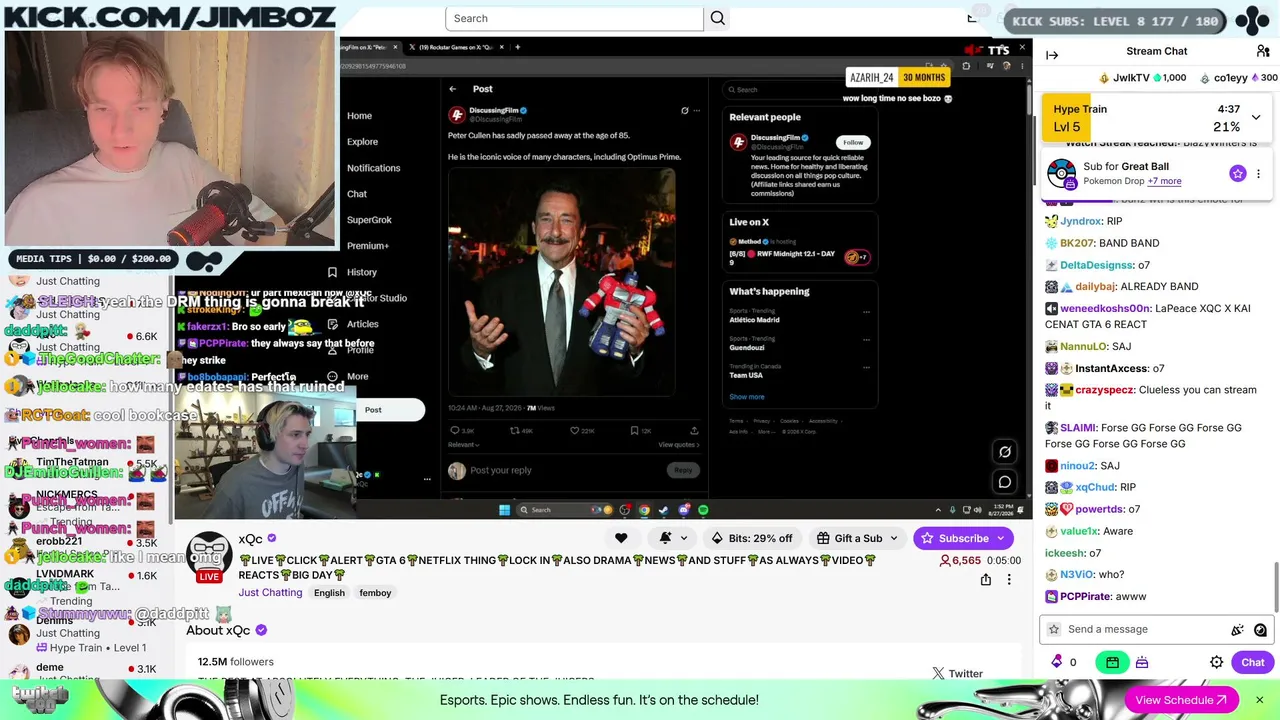Open the party popper celebration icon

[1238, 629]
